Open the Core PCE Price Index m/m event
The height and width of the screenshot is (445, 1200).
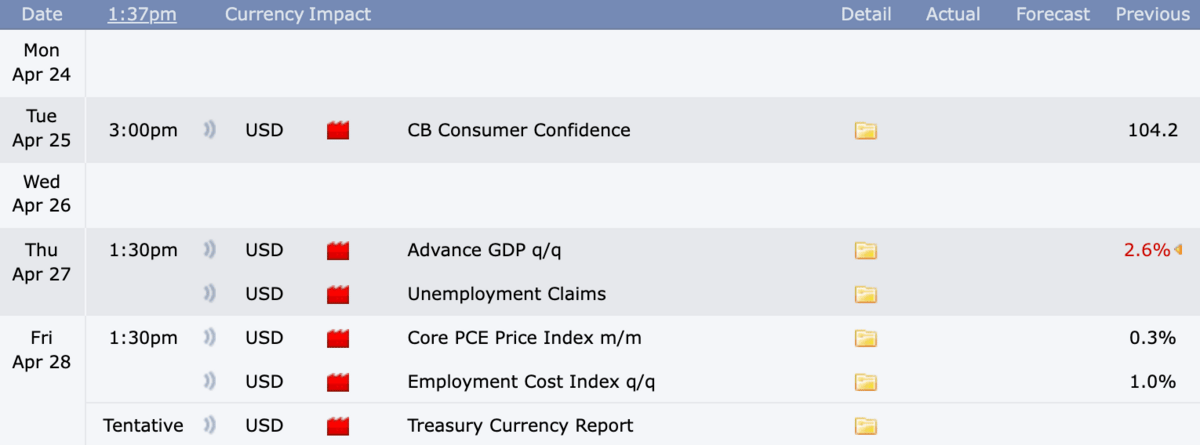[x=524, y=338]
